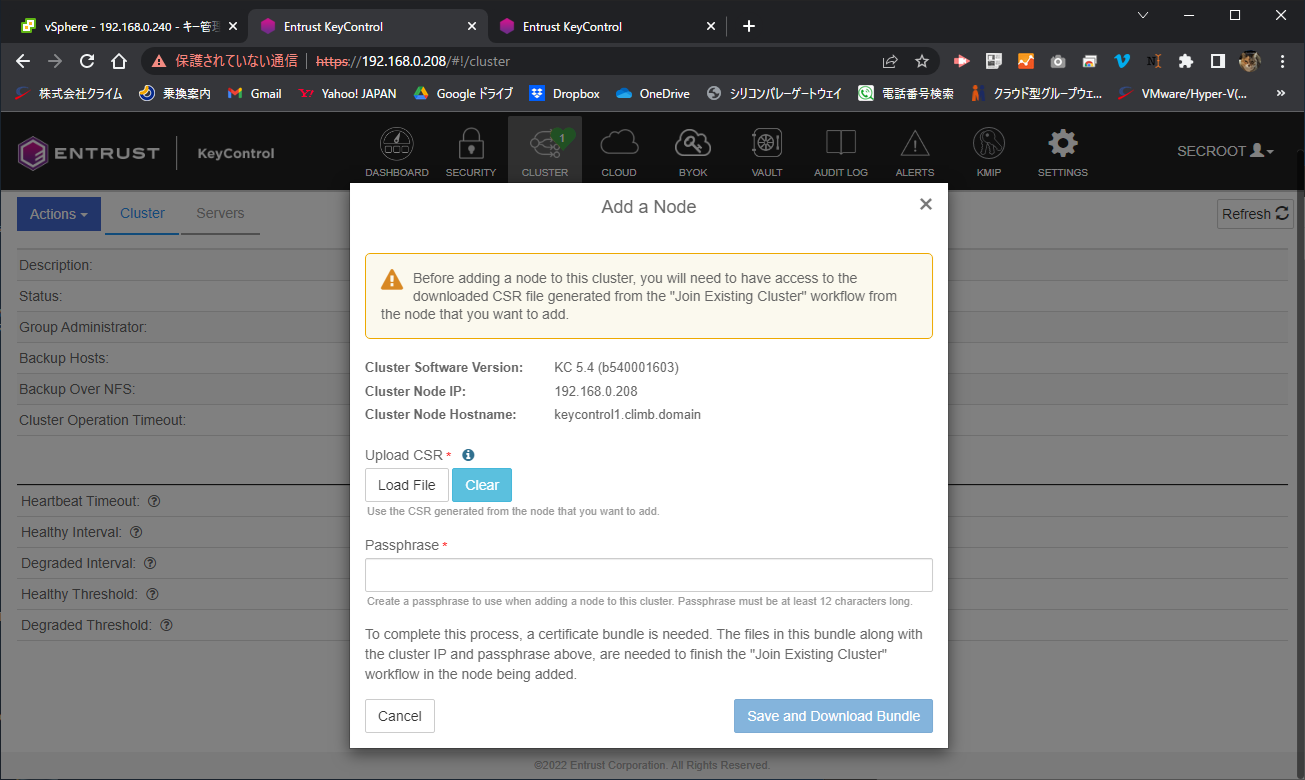Image resolution: width=1305 pixels, height=780 pixels.
Task: Switch to vSphere browser tab
Action: (128, 26)
